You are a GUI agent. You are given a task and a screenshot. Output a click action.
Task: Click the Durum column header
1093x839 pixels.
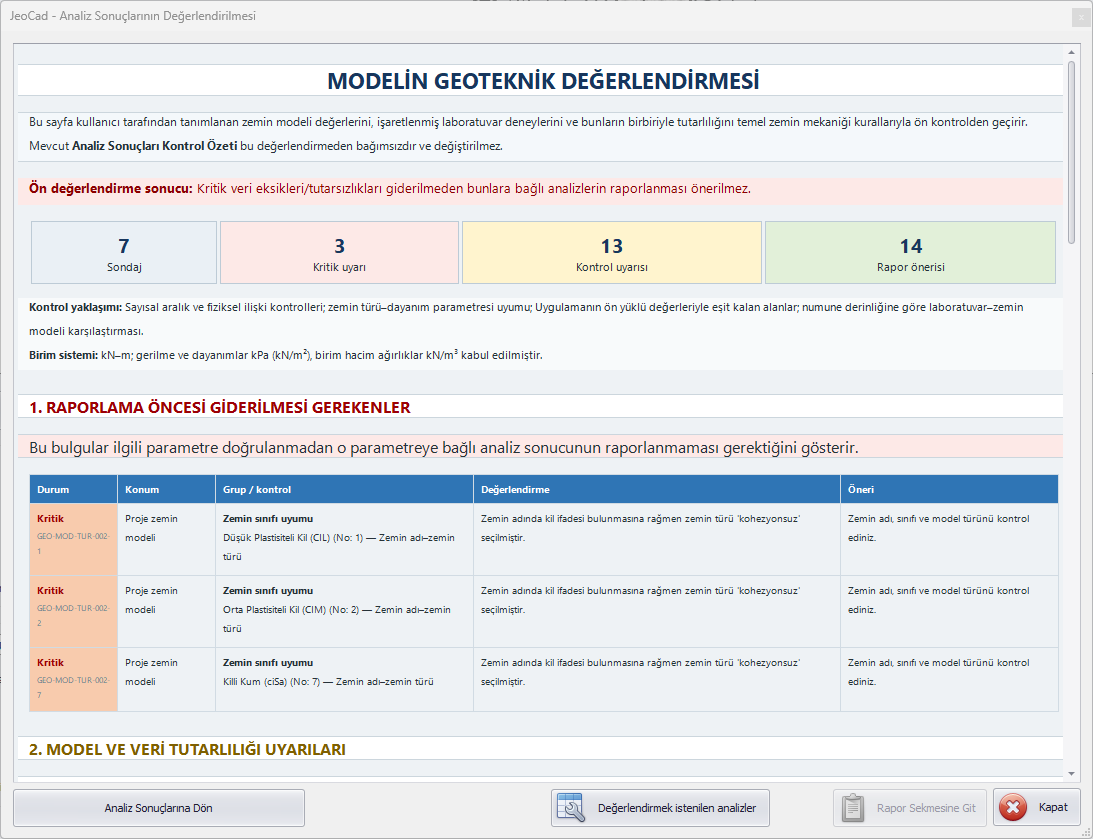73,489
